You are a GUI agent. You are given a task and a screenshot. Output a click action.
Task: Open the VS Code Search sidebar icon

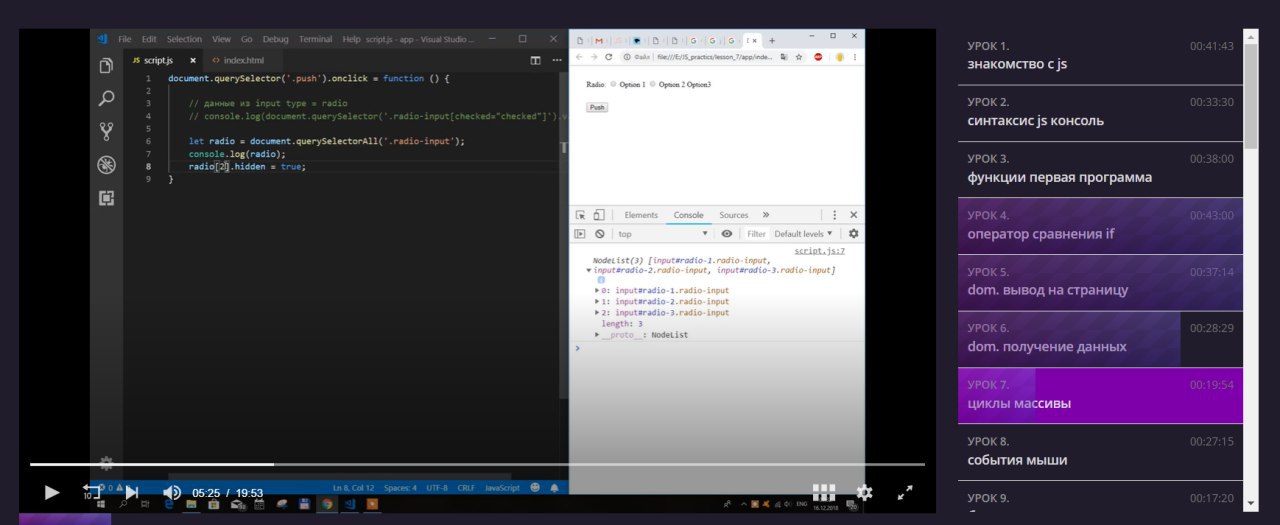coord(106,98)
